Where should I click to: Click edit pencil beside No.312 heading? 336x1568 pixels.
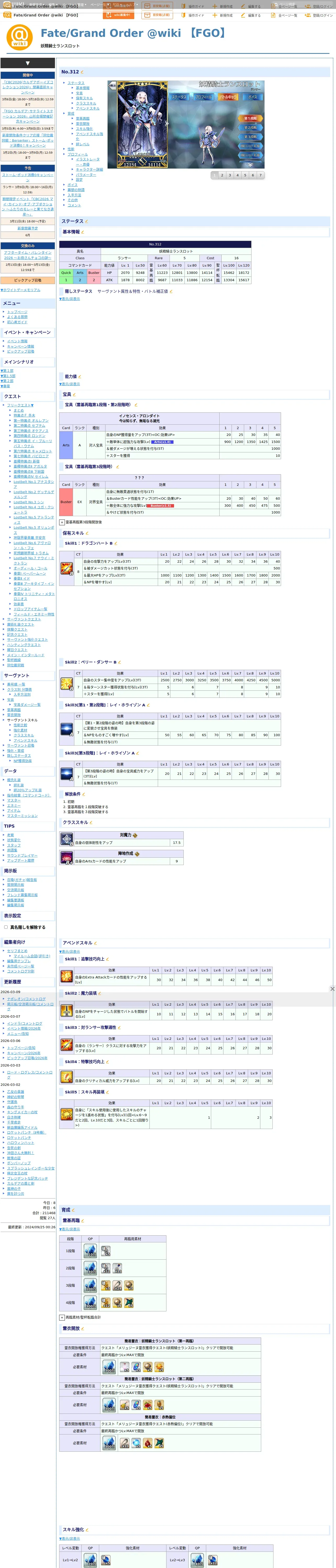pyautogui.click(x=82, y=72)
